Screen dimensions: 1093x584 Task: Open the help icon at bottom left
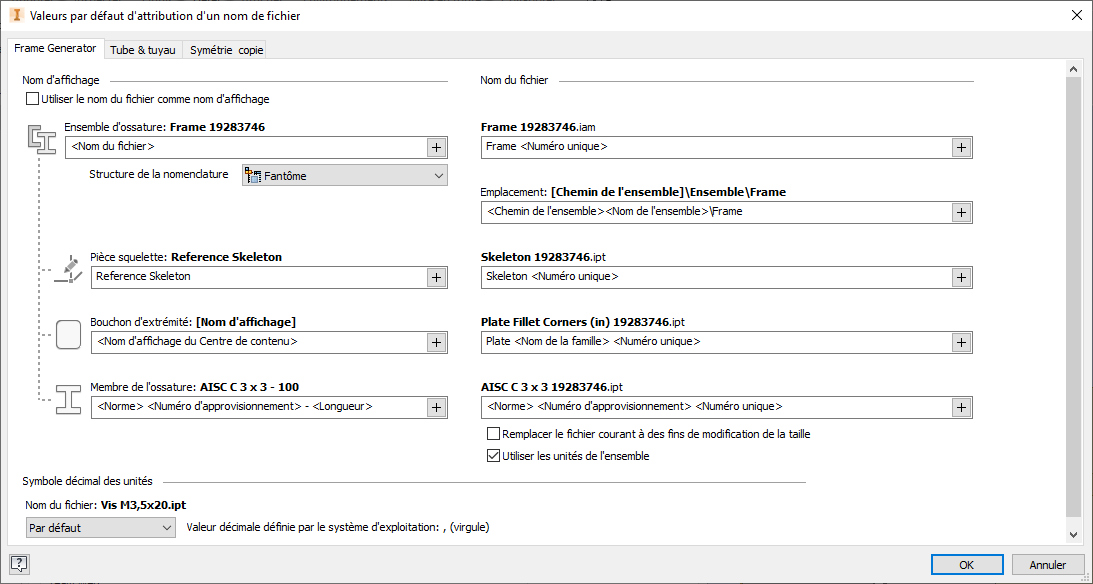click(19, 564)
